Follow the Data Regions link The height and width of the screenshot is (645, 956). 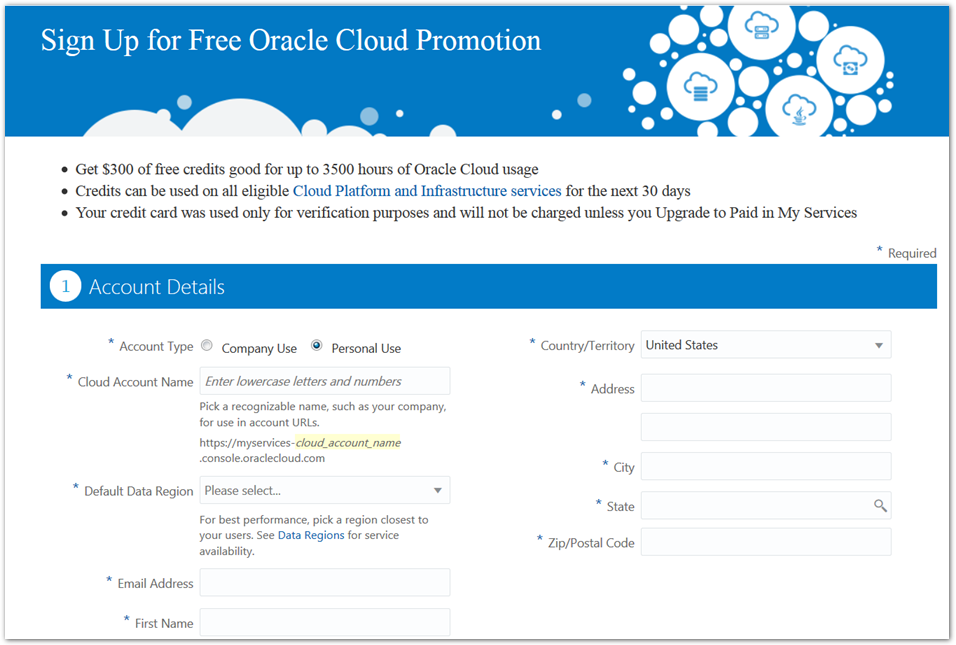coord(311,535)
